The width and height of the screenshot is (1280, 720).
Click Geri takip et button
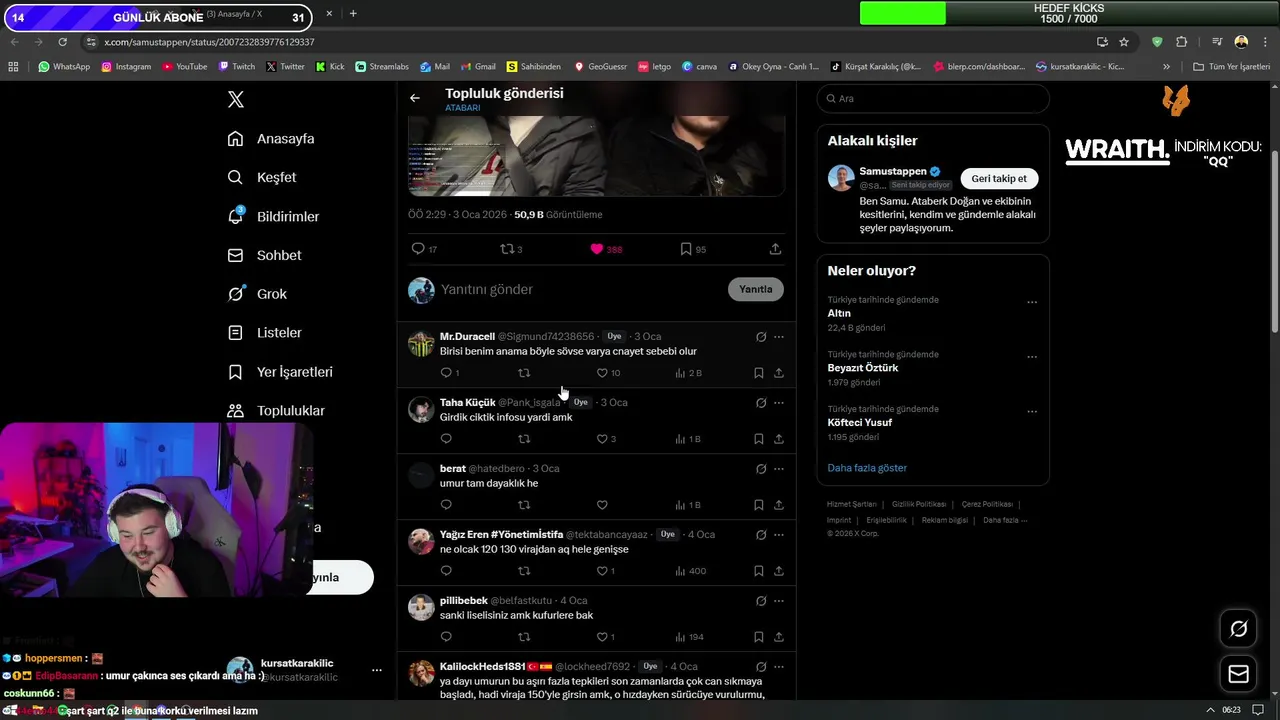(999, 179)
